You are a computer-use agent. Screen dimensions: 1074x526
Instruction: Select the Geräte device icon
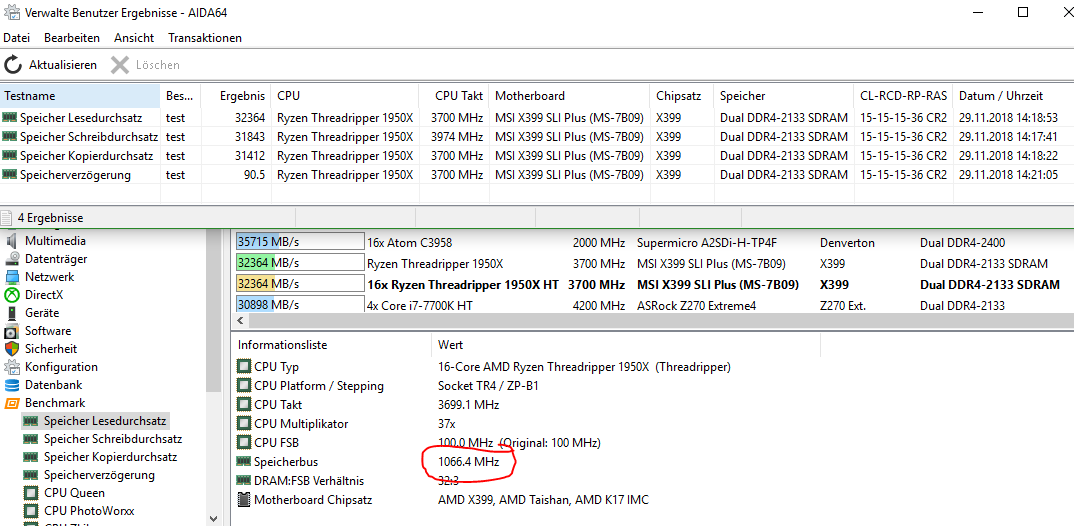(x=12, y=313)
